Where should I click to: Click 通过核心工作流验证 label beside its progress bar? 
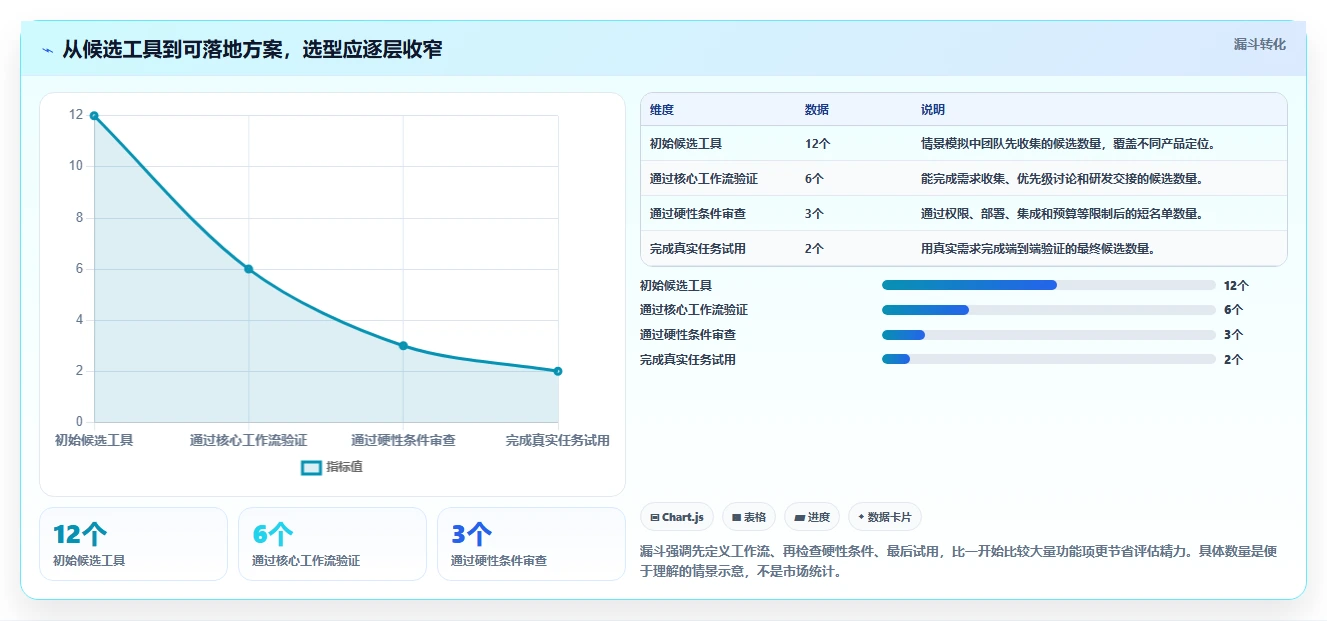pos(694,310)
